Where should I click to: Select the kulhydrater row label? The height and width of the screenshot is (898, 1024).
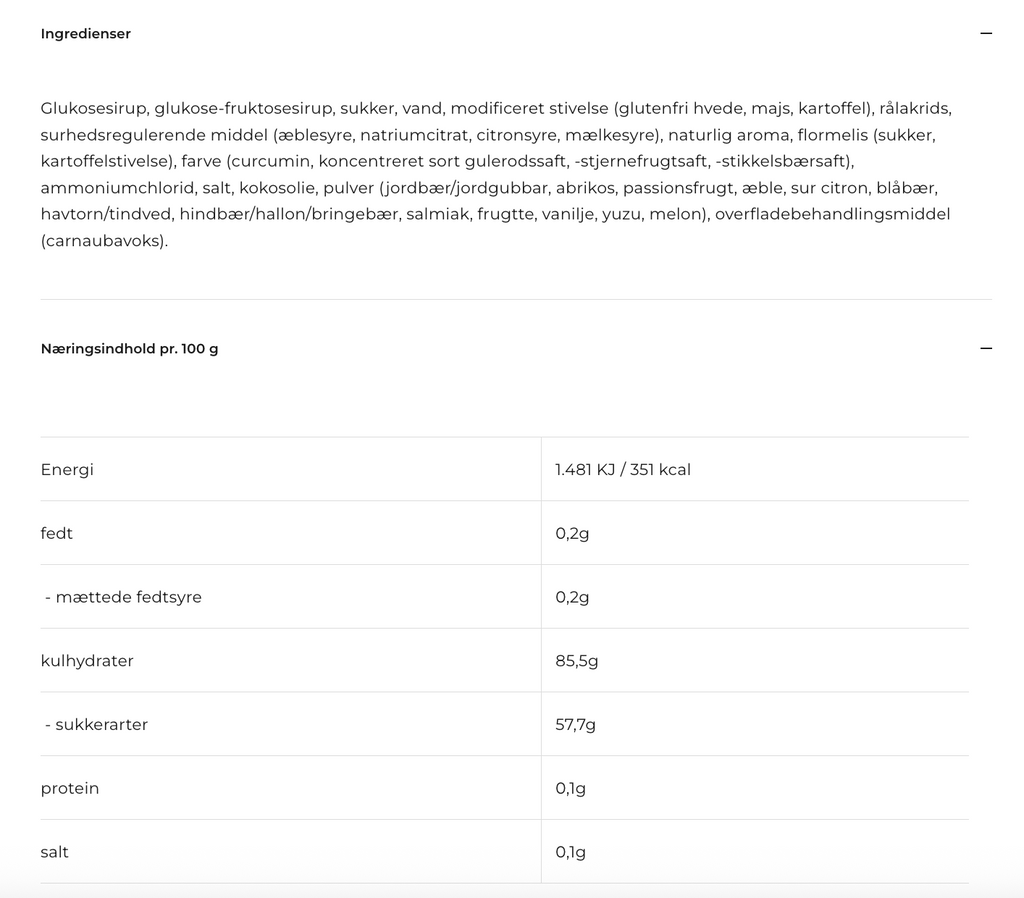[87, 661]
